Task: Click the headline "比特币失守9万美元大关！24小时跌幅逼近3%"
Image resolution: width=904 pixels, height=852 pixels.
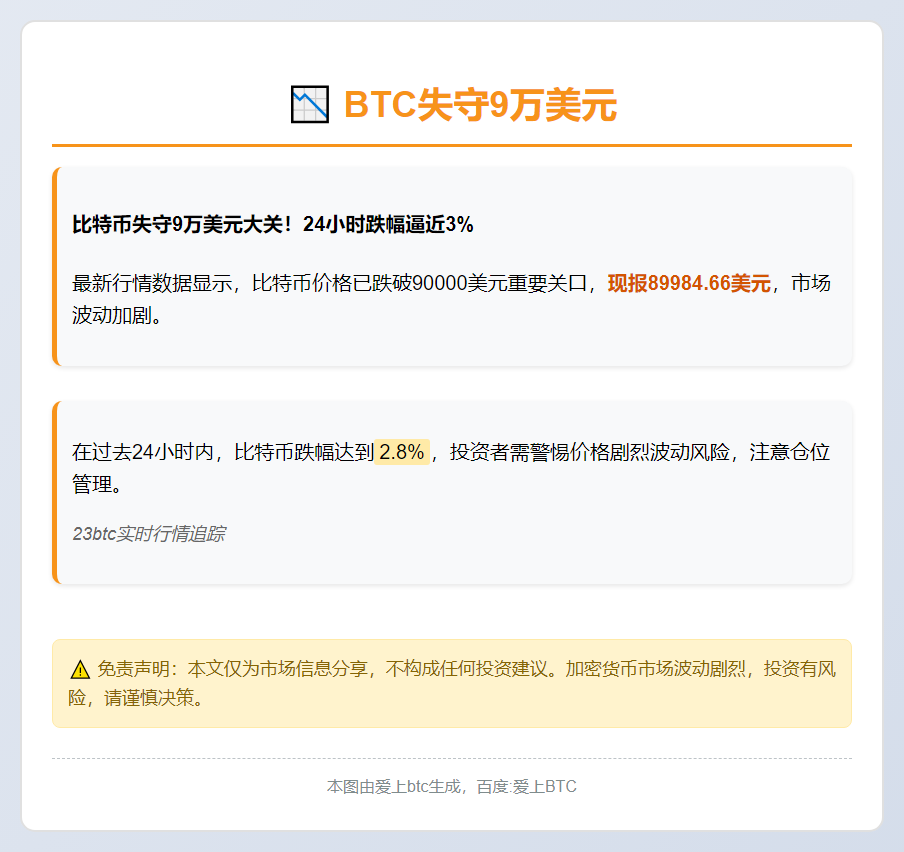Action: point(273,224)
